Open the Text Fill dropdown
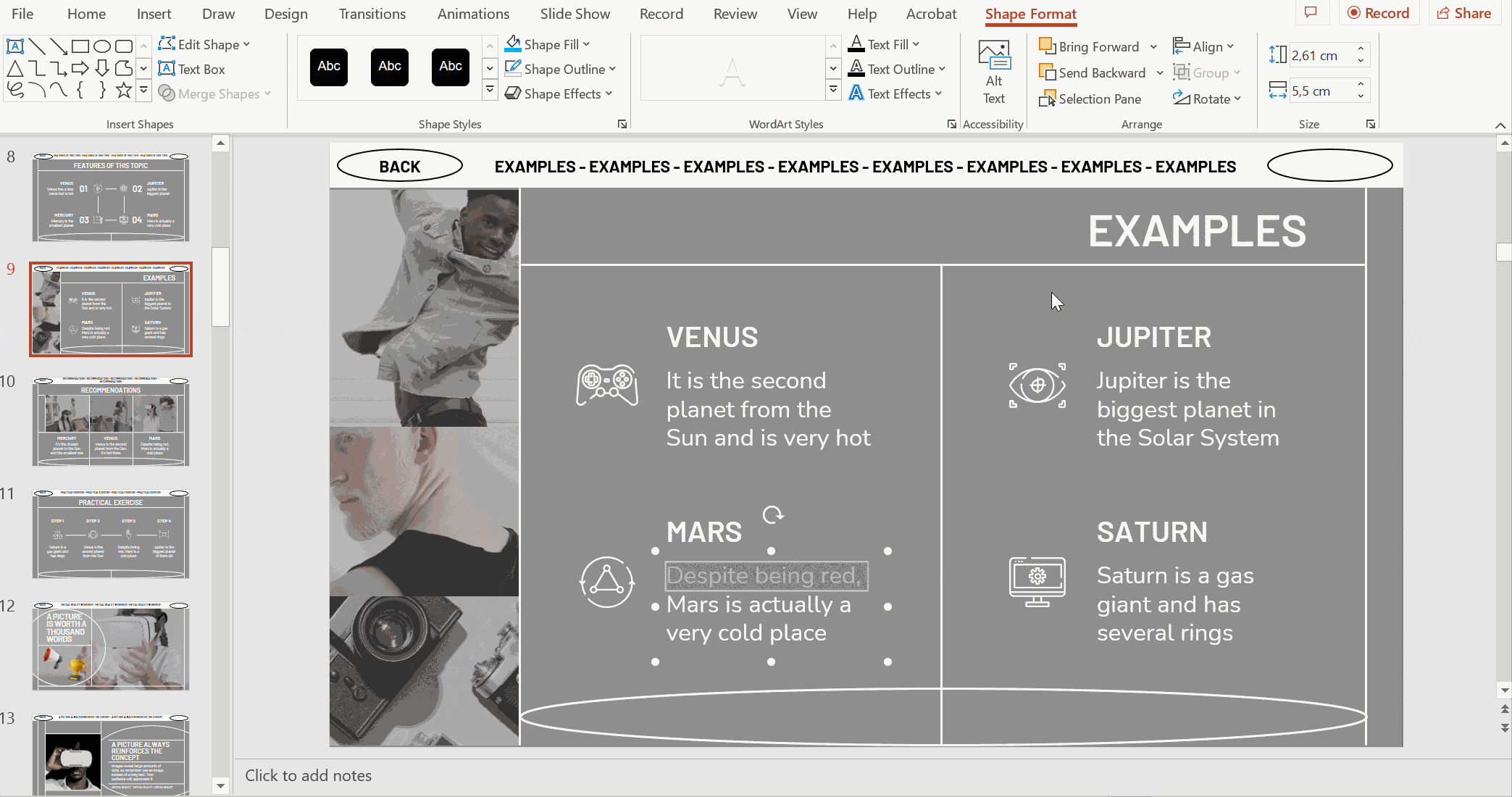1512x797 pixels. pos(884,44)
